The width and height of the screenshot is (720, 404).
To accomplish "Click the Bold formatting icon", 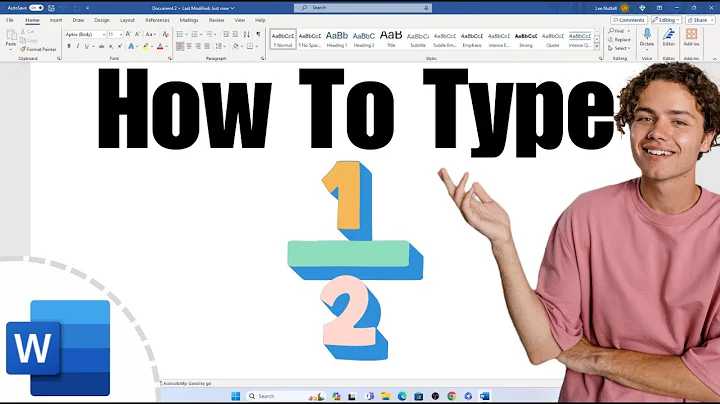I will point(69,46).
